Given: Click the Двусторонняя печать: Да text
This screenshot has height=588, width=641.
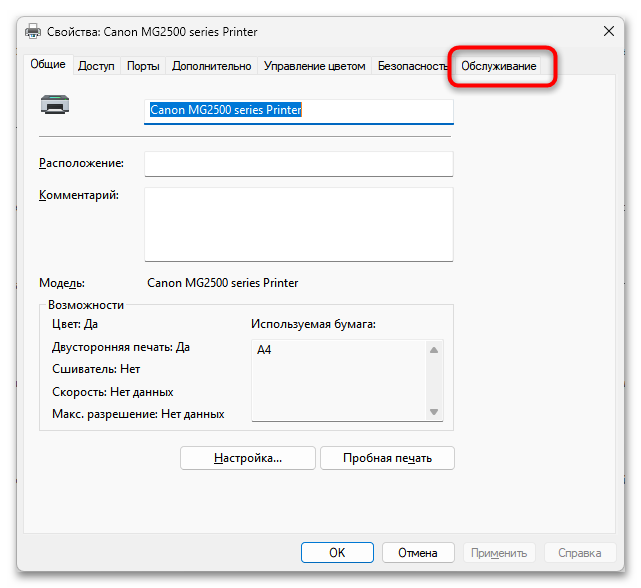Looking at the screenshot, I should 121,347.
